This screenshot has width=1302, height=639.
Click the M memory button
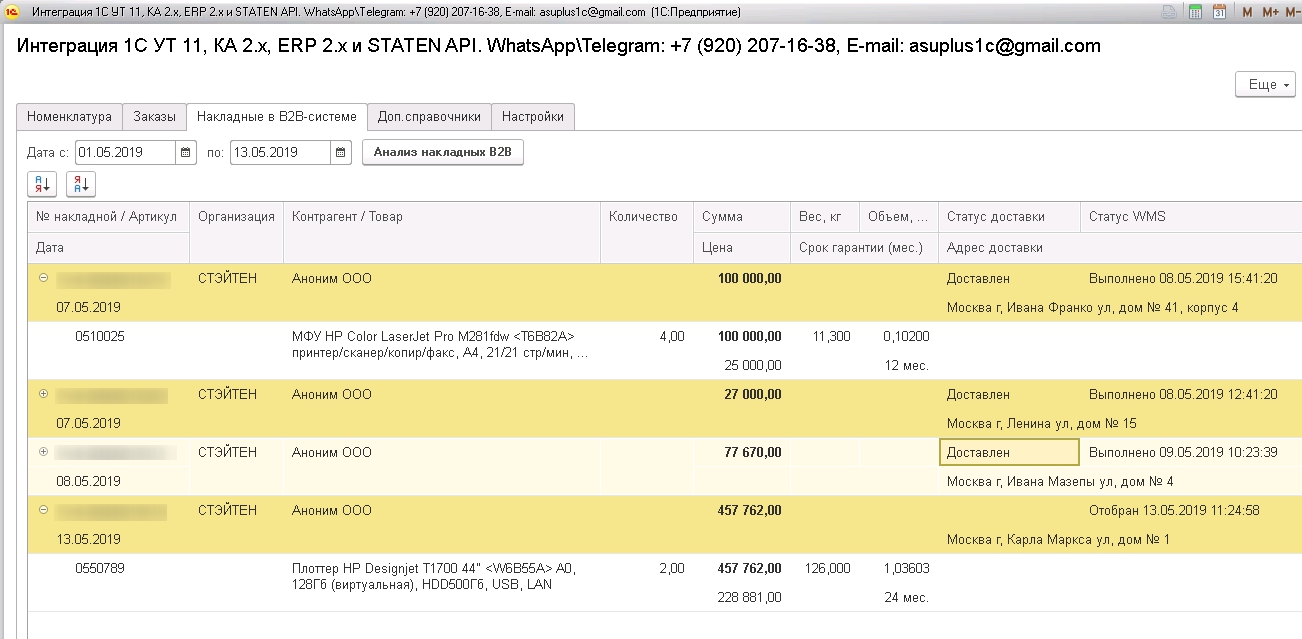(1247, 12)
